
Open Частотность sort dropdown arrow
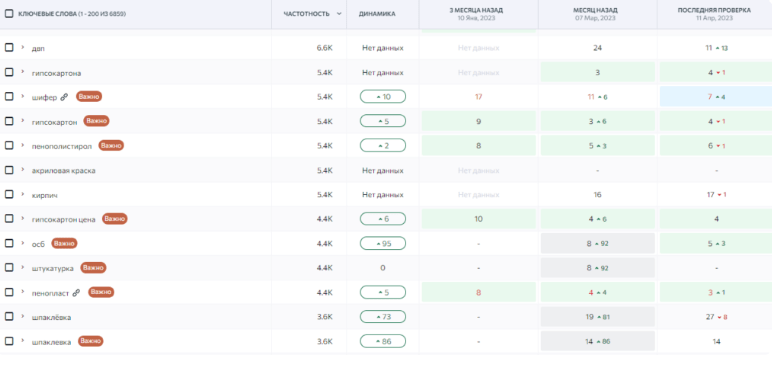coord(339,14)
